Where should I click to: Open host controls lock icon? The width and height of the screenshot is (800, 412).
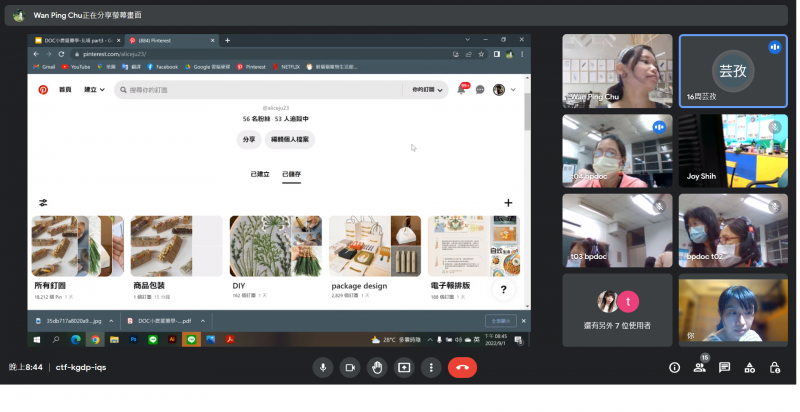[774, 367]
